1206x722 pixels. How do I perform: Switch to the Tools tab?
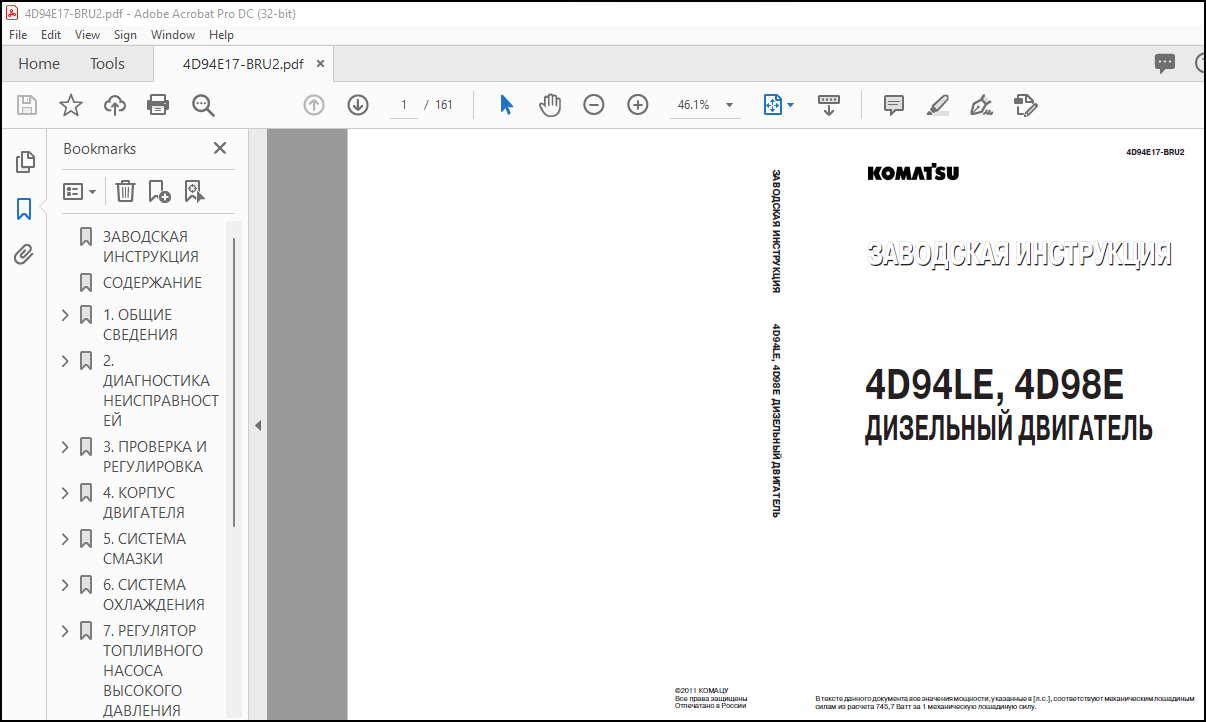(x=107, y=64)
